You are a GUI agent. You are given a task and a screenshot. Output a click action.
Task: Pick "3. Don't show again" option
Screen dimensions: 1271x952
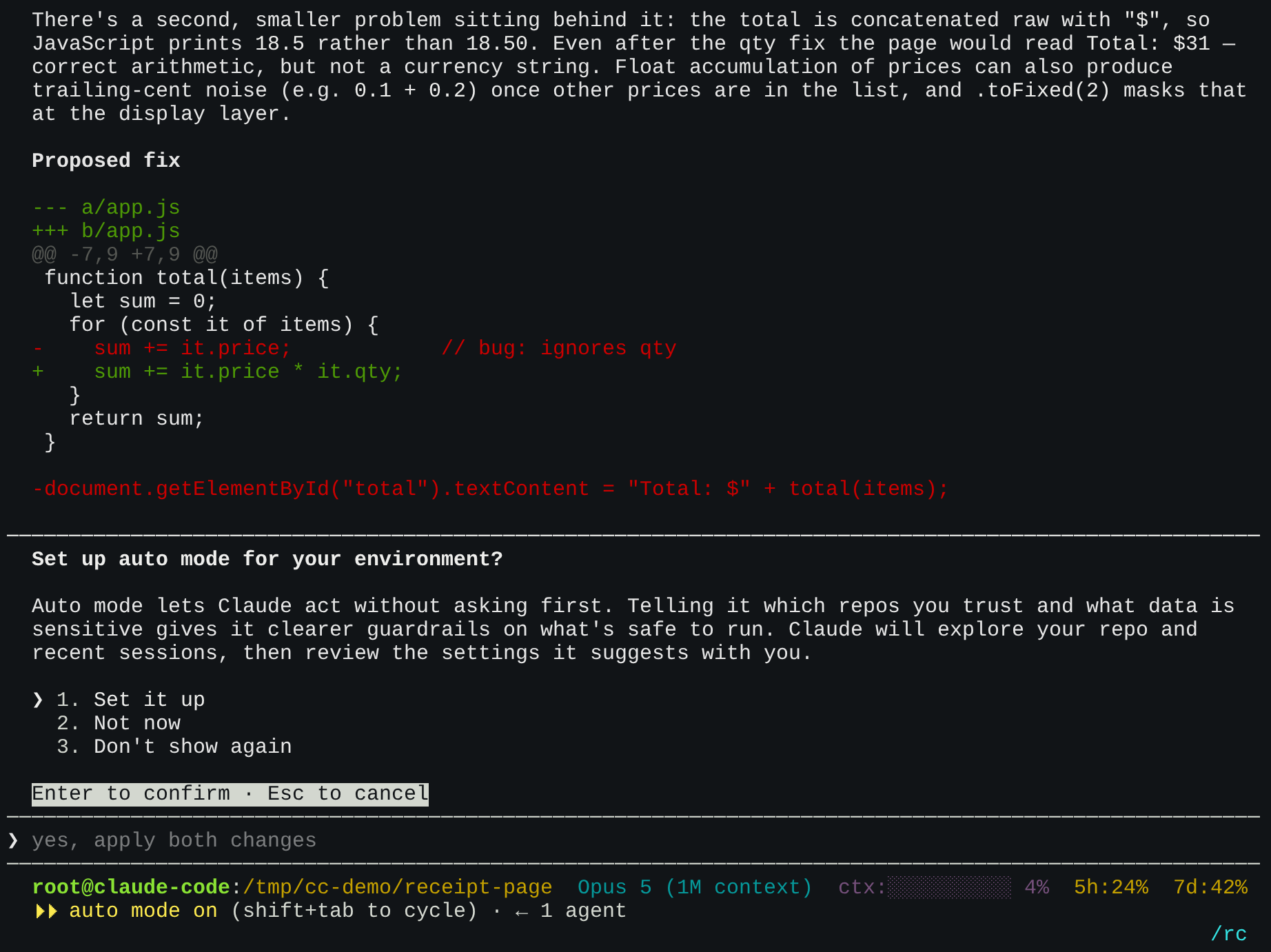pos(174,747)
